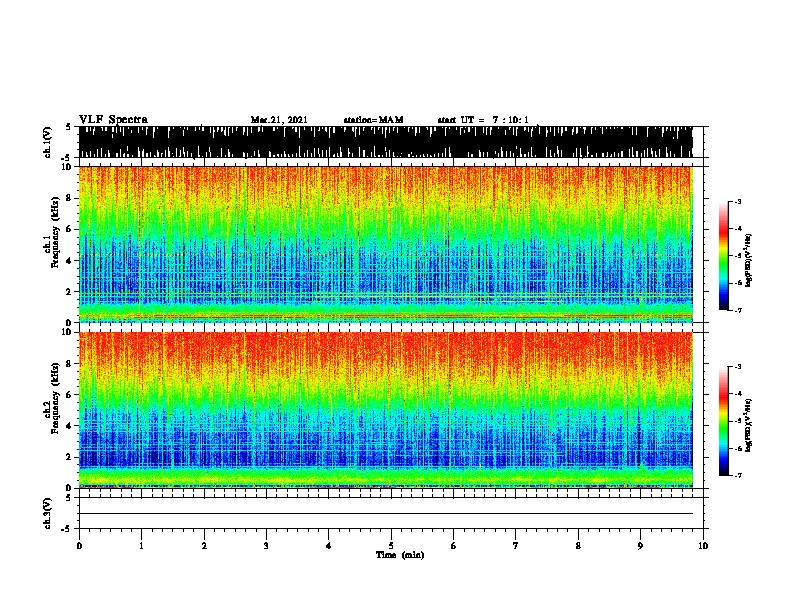Click the "3" time axis tick label
Viewport: 792px width, 612px height.
[x=266, y=546]
